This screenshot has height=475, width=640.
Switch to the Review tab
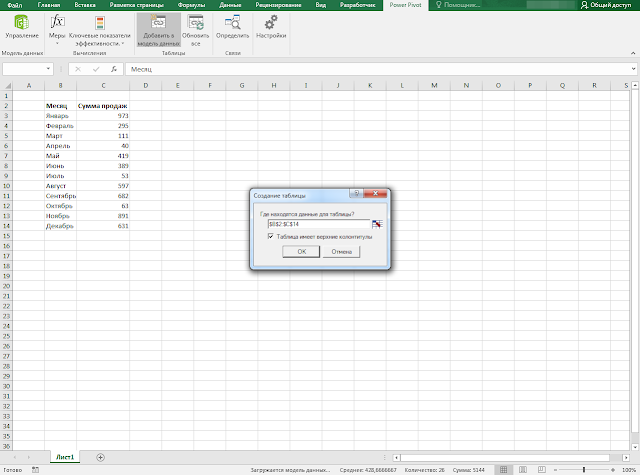pos(278,5)
